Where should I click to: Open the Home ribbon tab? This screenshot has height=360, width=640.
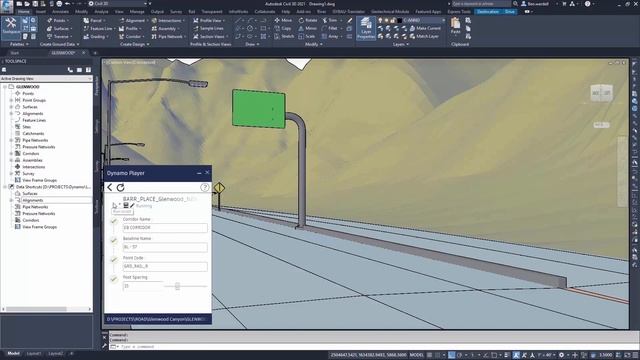pyautogui.click(x=24, y=12)
